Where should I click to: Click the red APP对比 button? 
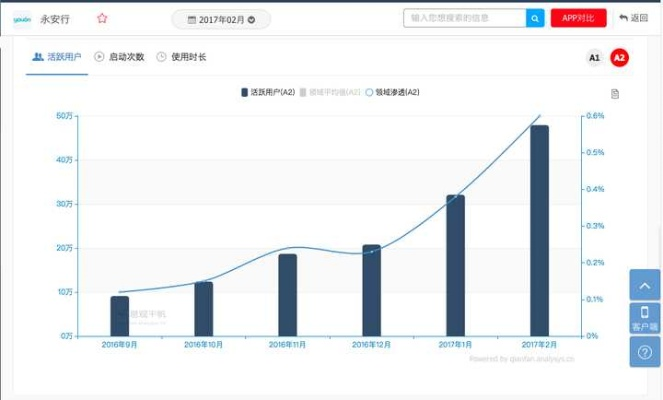coord(578,18)
